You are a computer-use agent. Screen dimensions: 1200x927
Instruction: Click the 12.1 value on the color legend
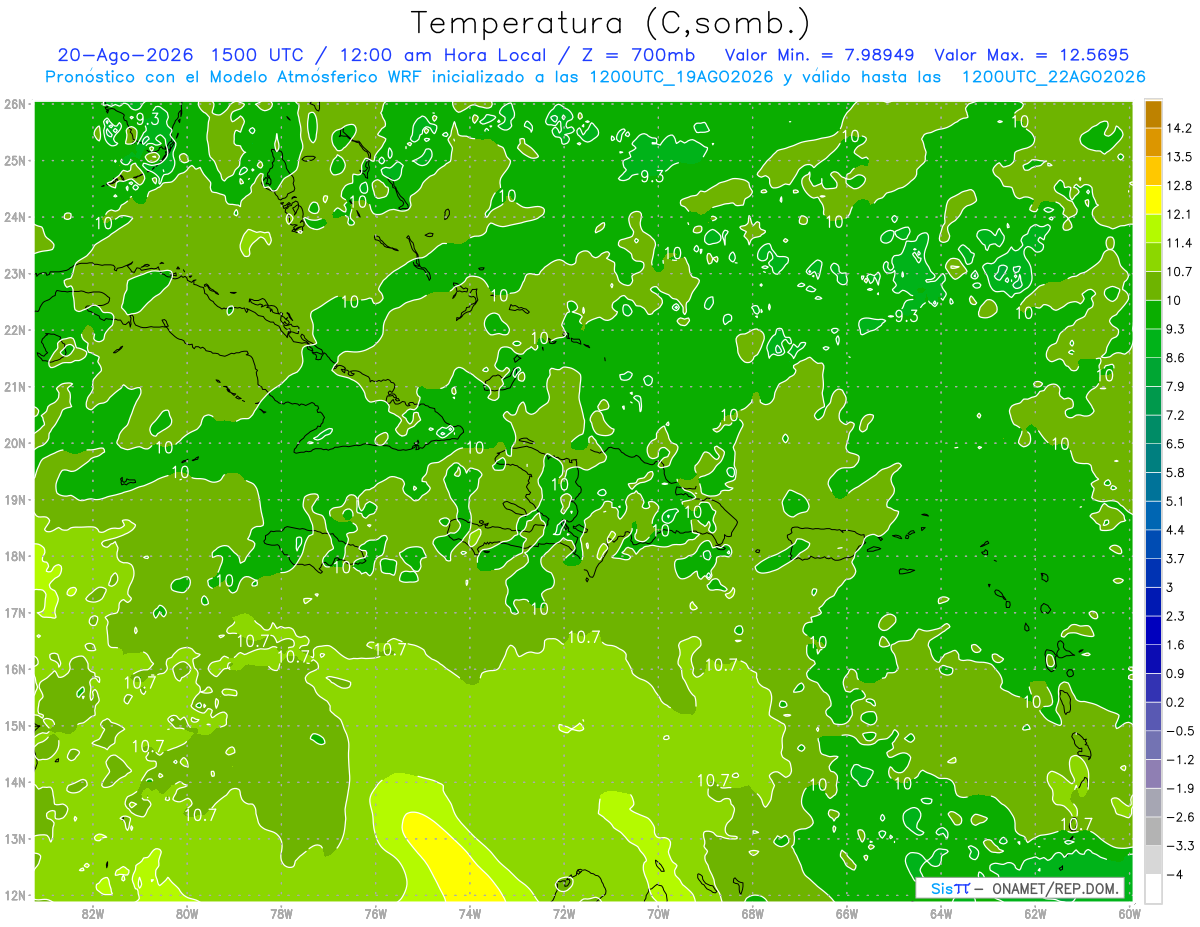pyautogui.click(x=1179, y=214)
